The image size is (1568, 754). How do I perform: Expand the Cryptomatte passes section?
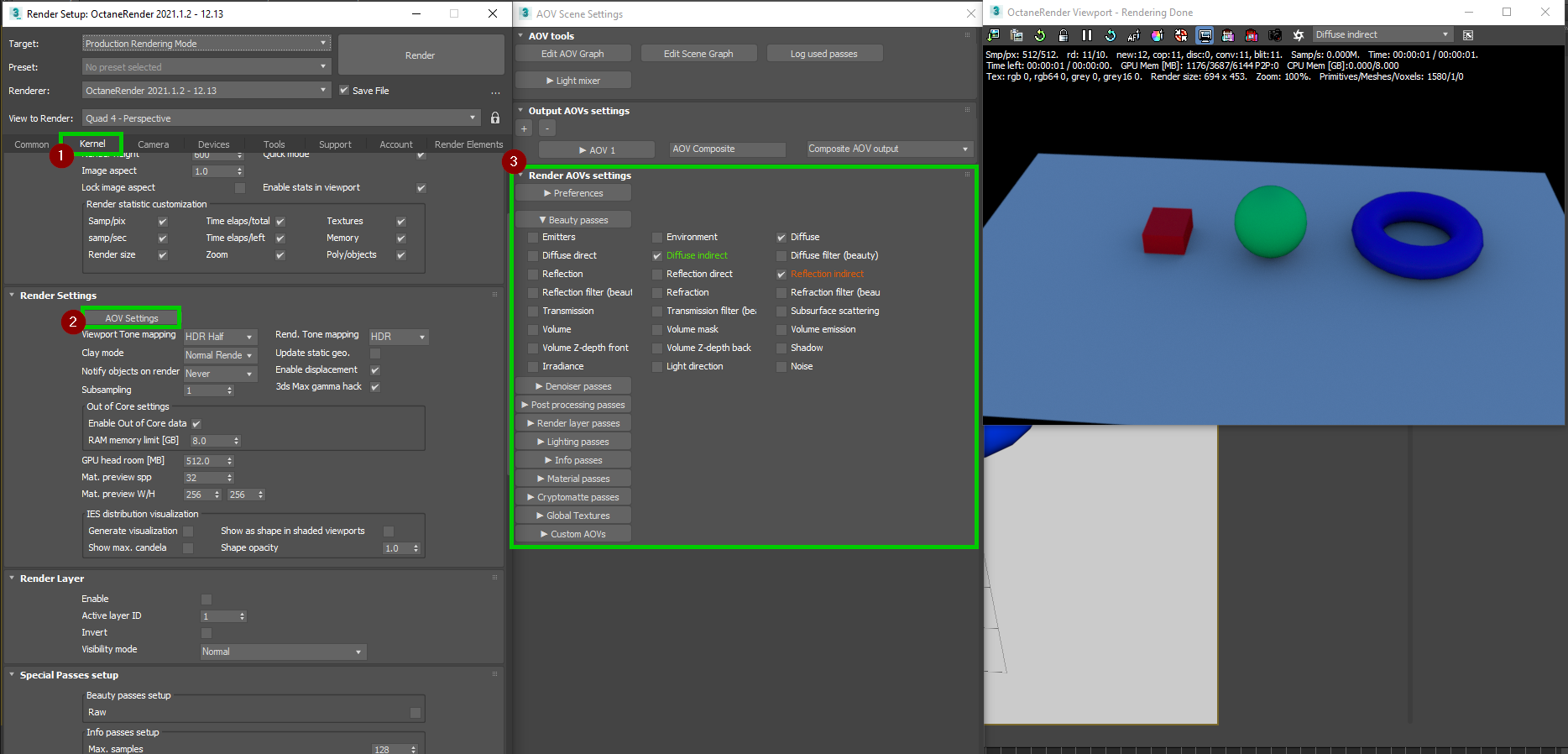[574, 497]
